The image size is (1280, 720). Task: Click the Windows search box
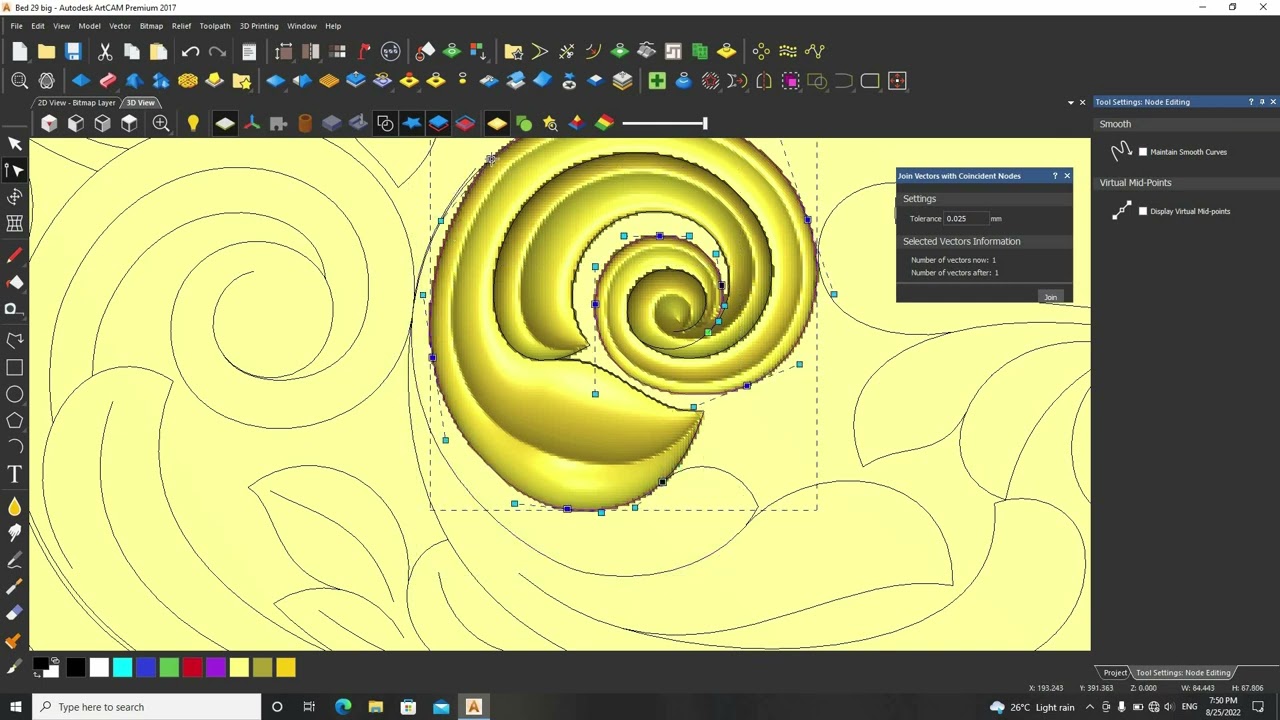point(146,707)
